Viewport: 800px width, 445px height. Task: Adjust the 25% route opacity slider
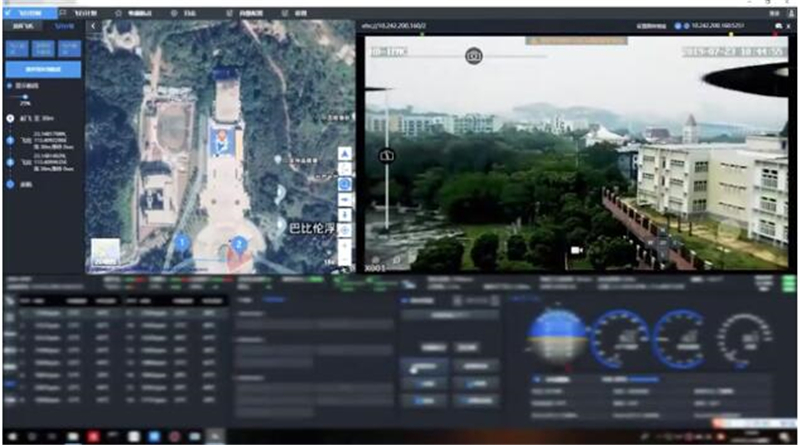click(x=25, y=97)
